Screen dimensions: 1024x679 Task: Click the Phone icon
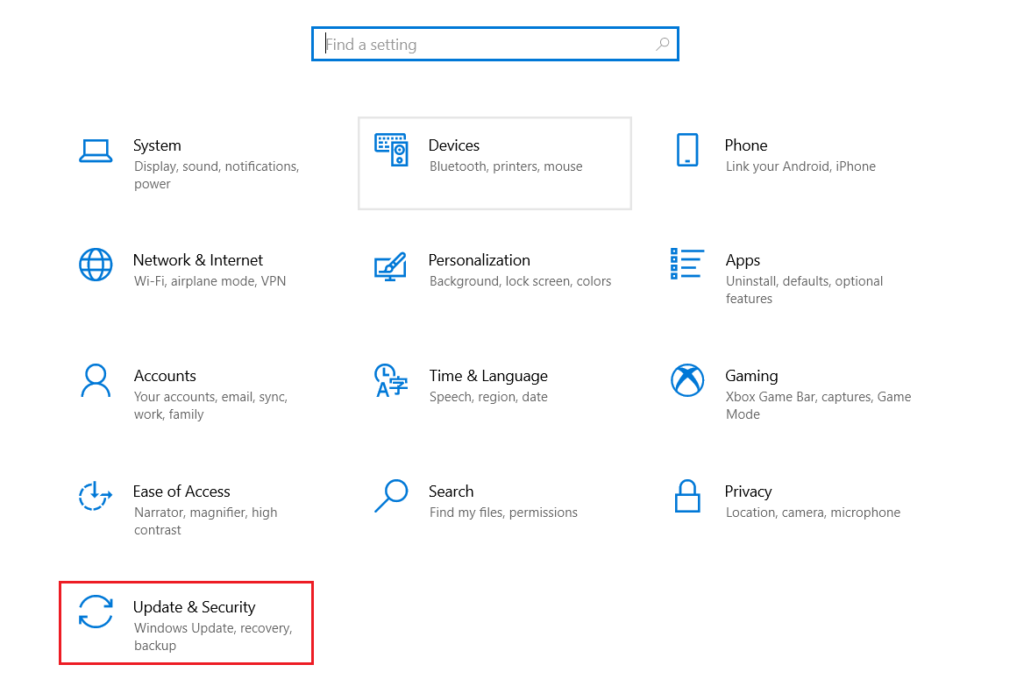pyautogui.click(x=687, y=149)
